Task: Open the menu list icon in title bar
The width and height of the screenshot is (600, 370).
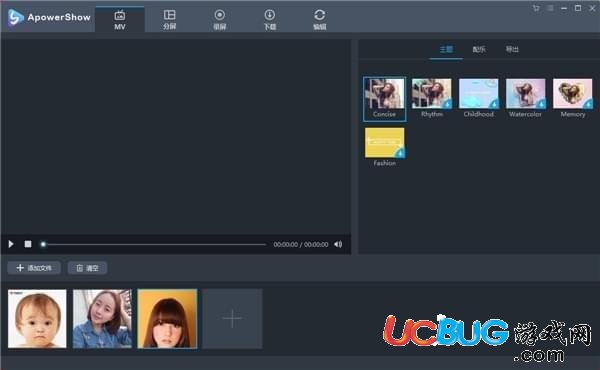Action: 550,8
